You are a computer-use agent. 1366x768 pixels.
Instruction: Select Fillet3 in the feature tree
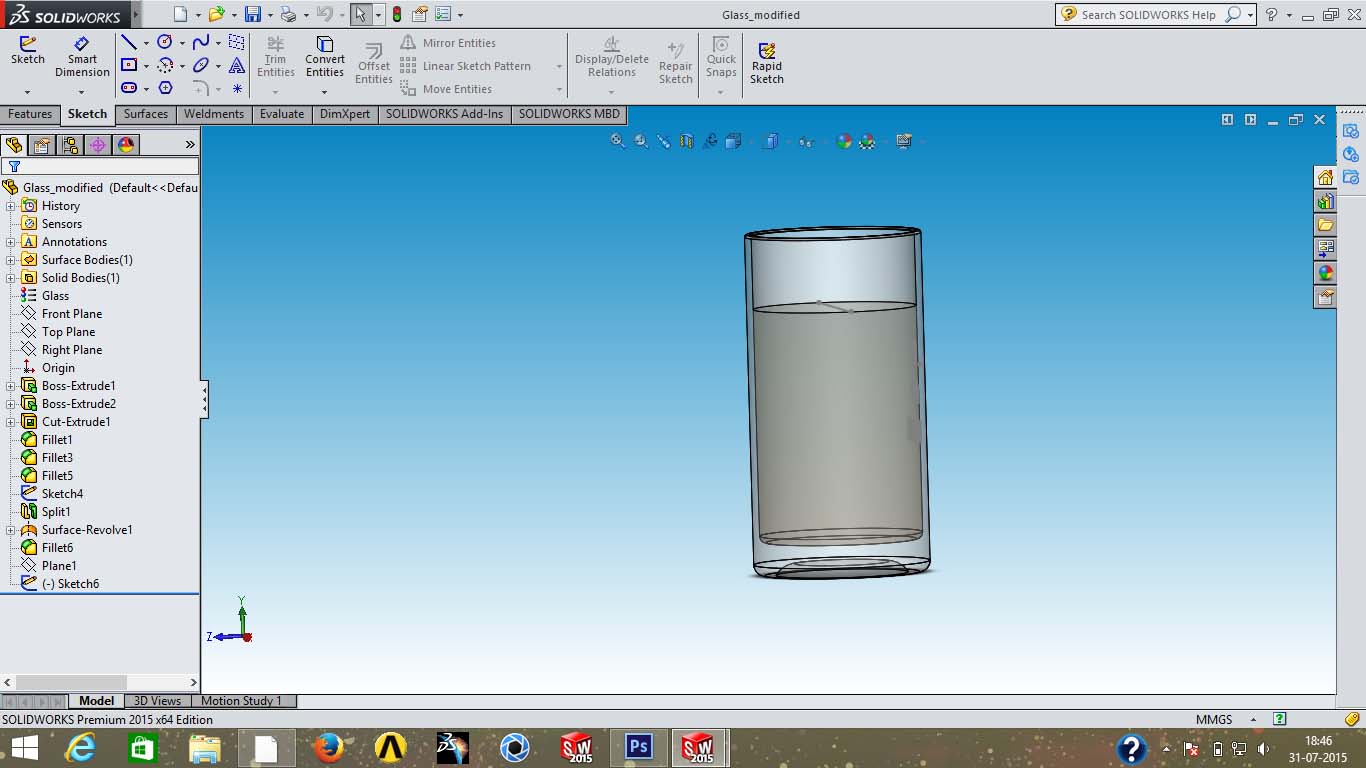[x=57, y=458]
